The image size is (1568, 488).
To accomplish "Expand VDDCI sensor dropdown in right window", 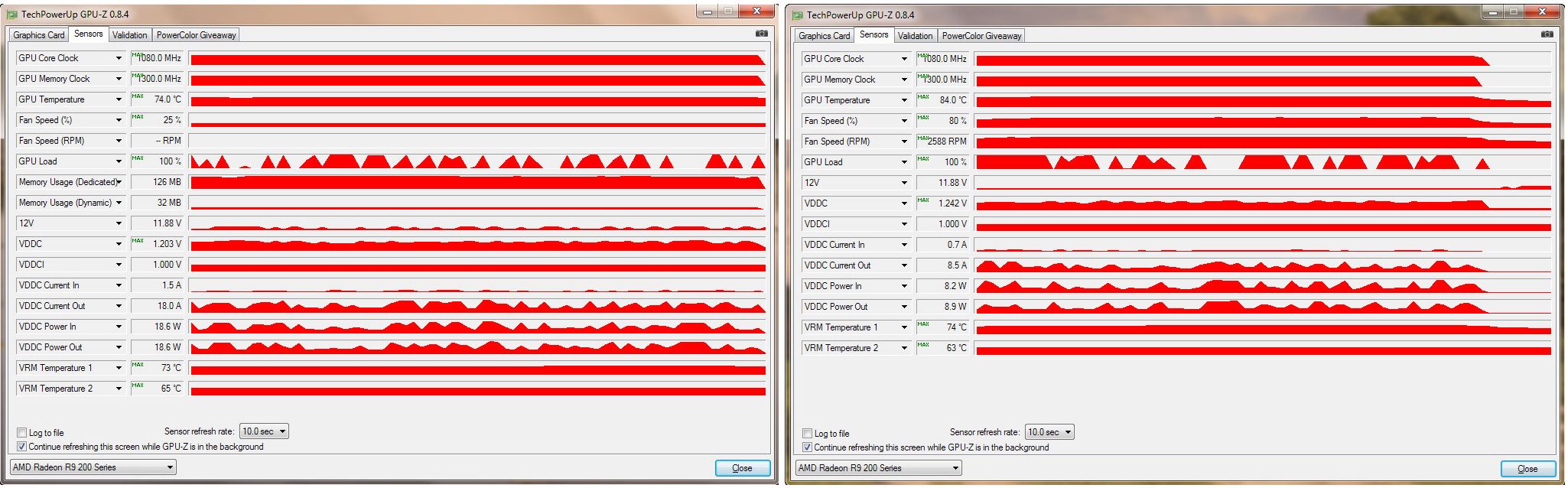I will pyautogui.click(x=904, y=224).
